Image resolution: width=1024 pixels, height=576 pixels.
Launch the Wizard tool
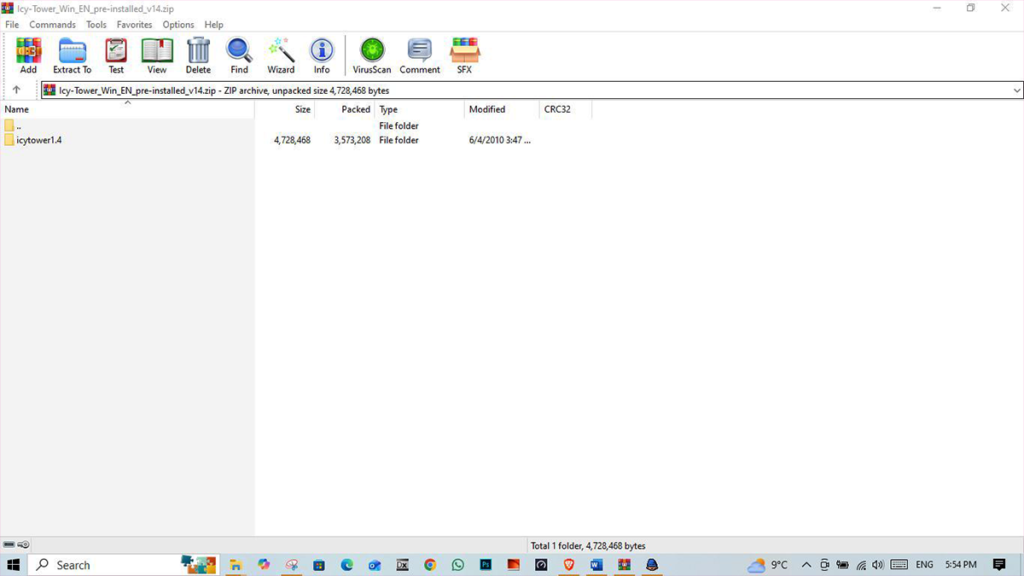tap(281, 55)
